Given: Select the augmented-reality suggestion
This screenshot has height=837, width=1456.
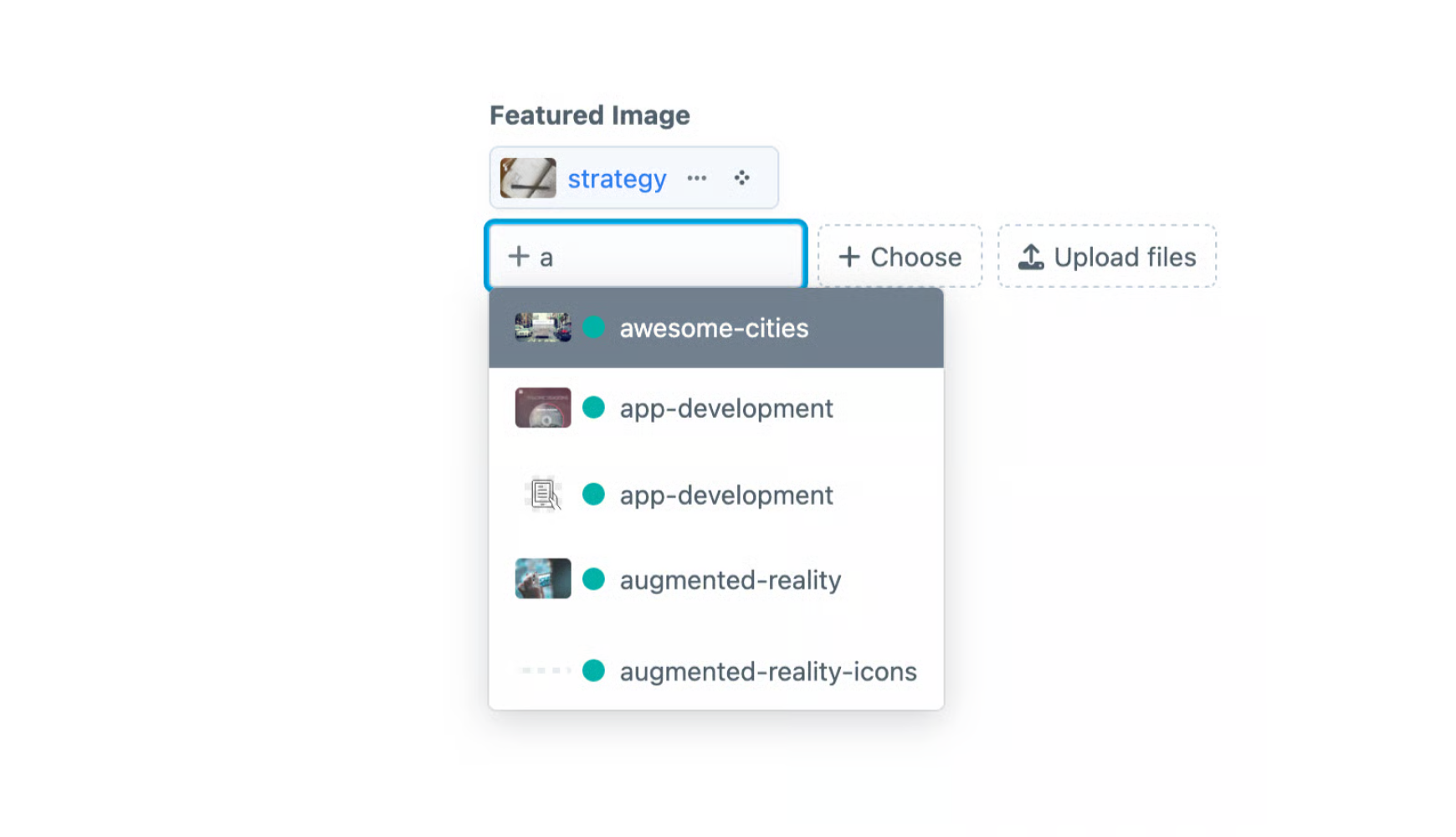Looking at the screenshot, I should coord(715,579).
